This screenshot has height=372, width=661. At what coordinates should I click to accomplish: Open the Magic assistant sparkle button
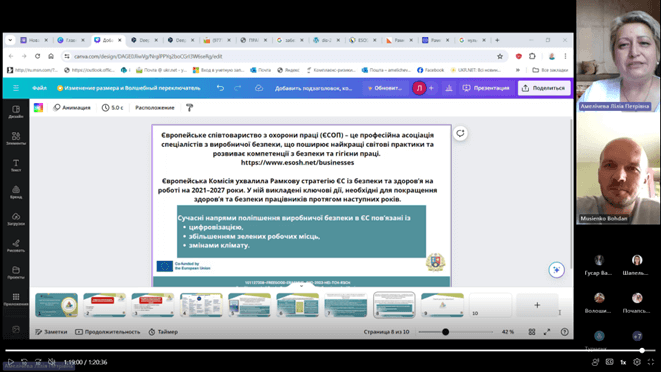click(556, 270)
